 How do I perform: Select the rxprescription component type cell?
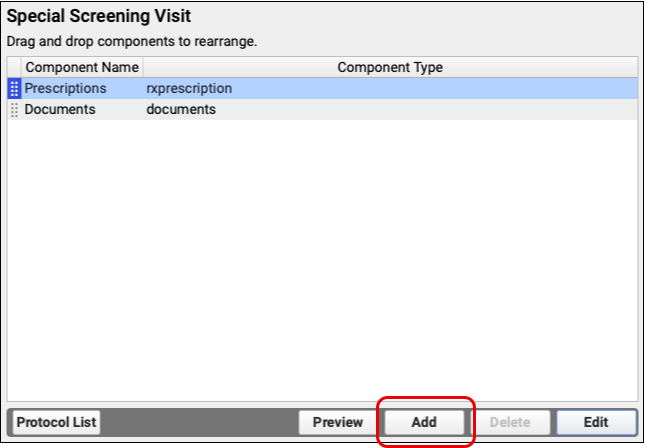click(189, 89)
